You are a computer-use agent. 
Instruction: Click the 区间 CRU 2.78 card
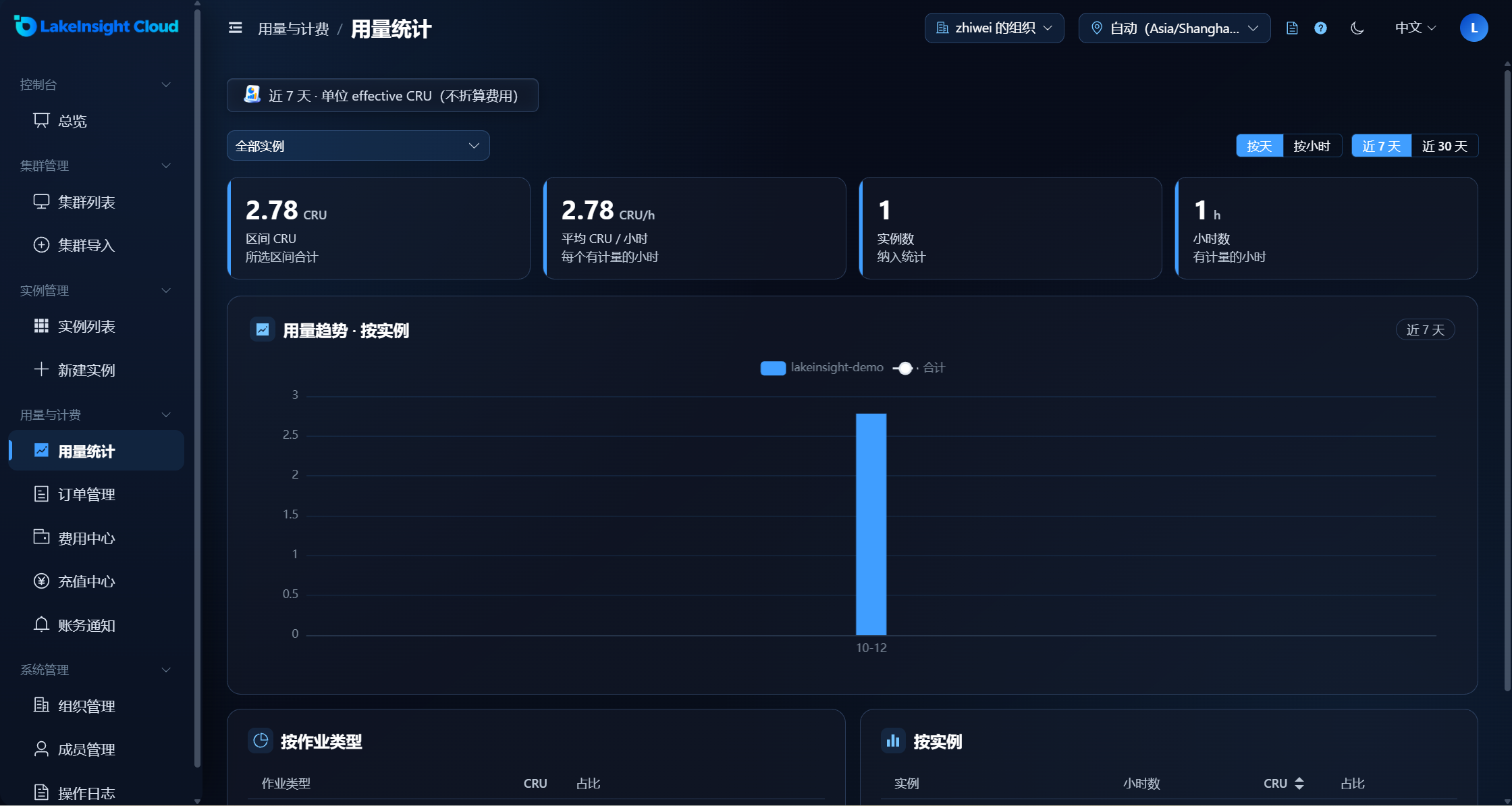379,228
